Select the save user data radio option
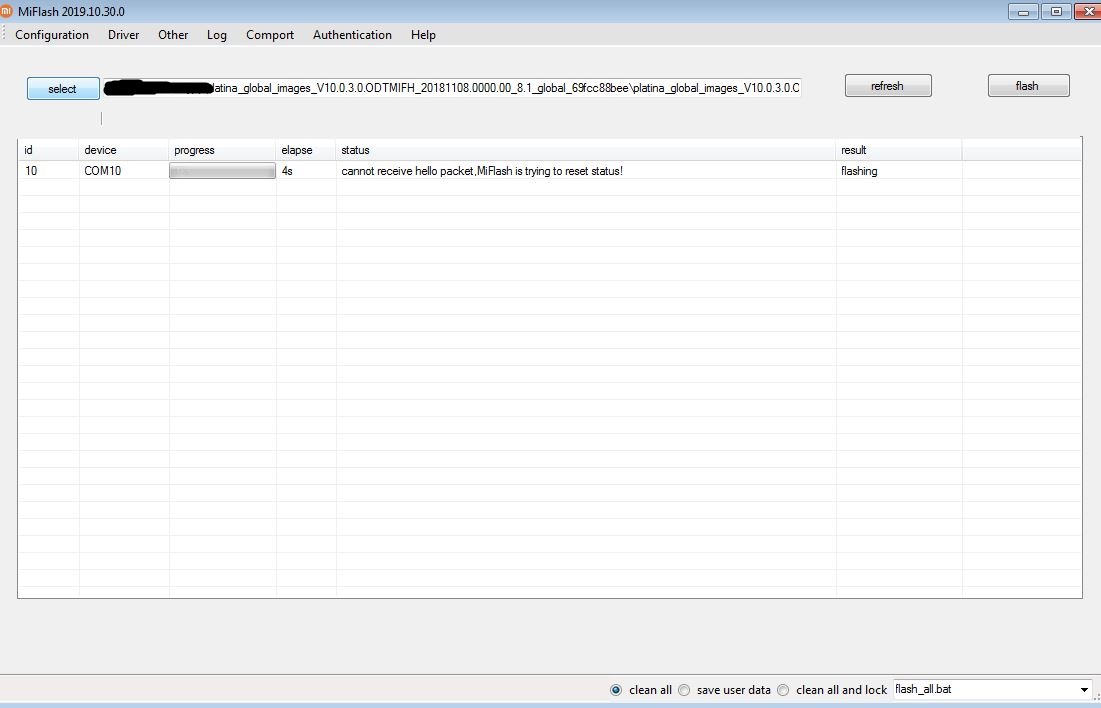1101x708 pixels. click(x=685, y=690)
